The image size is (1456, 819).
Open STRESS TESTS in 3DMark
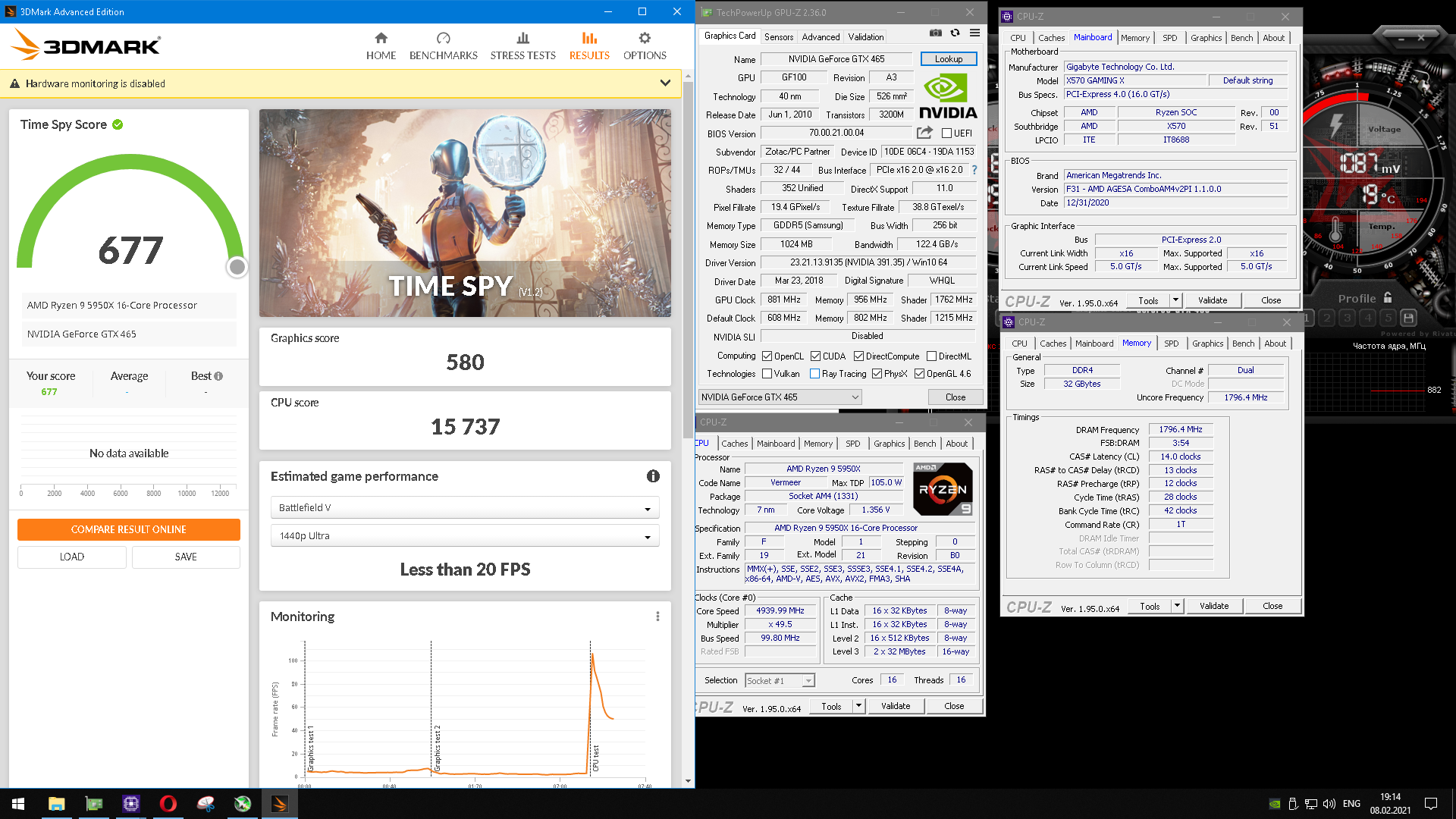pyautogui.click(x=522, y=46)
